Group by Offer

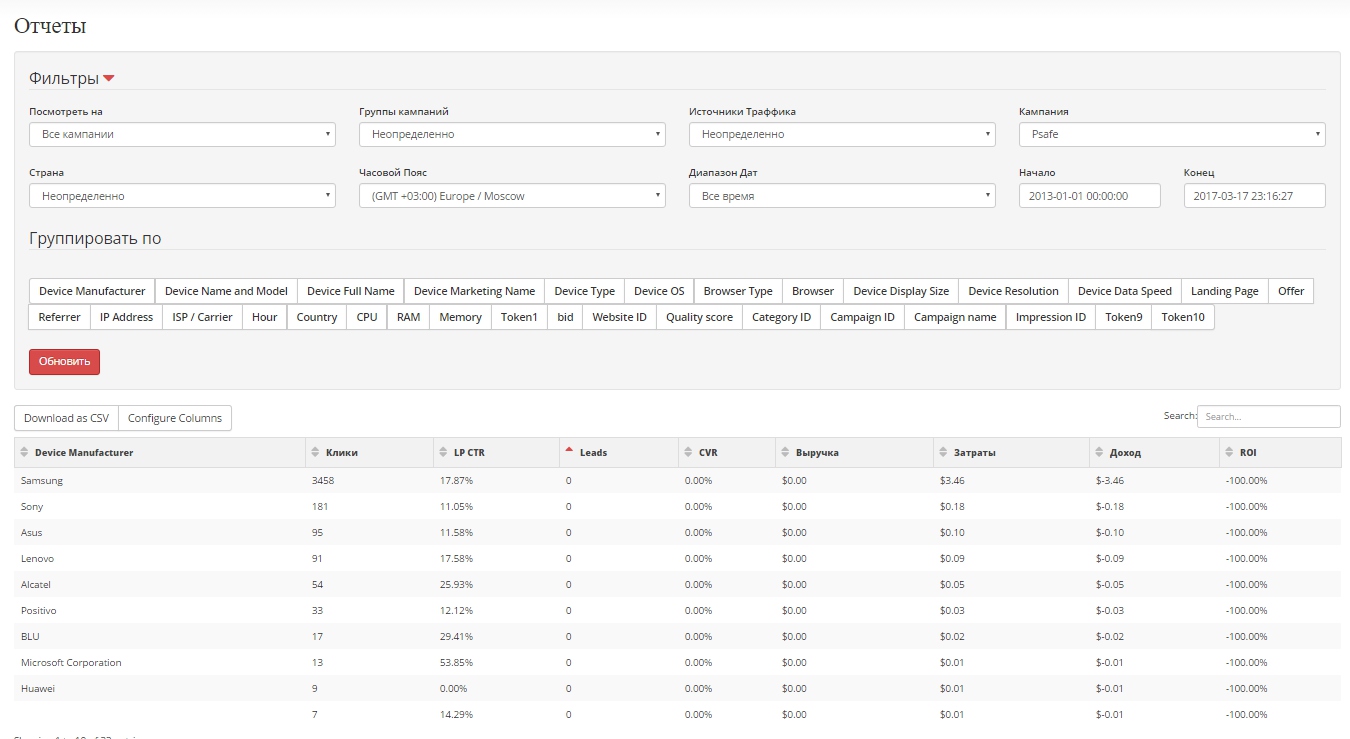[x=1291, y=291]
